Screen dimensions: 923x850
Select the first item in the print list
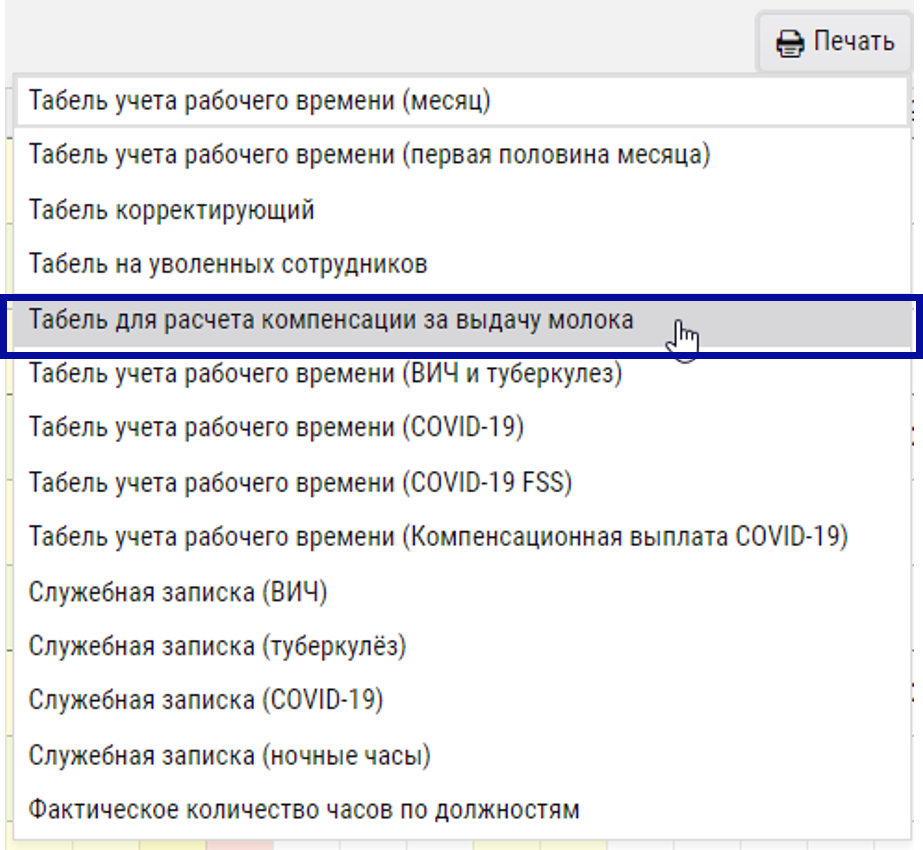260,101
